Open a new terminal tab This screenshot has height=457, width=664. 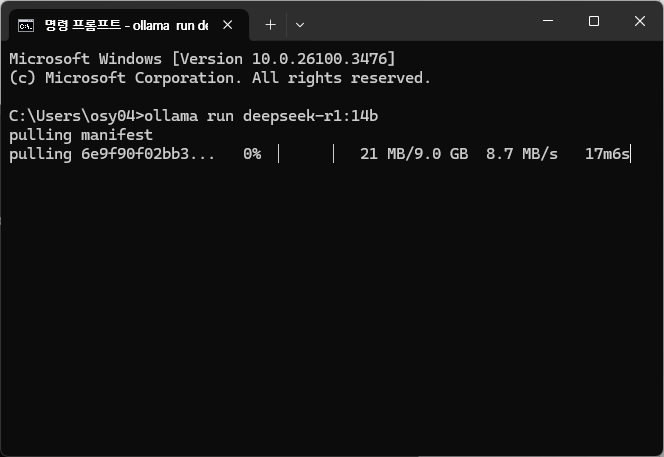click(x=270, y=24)
